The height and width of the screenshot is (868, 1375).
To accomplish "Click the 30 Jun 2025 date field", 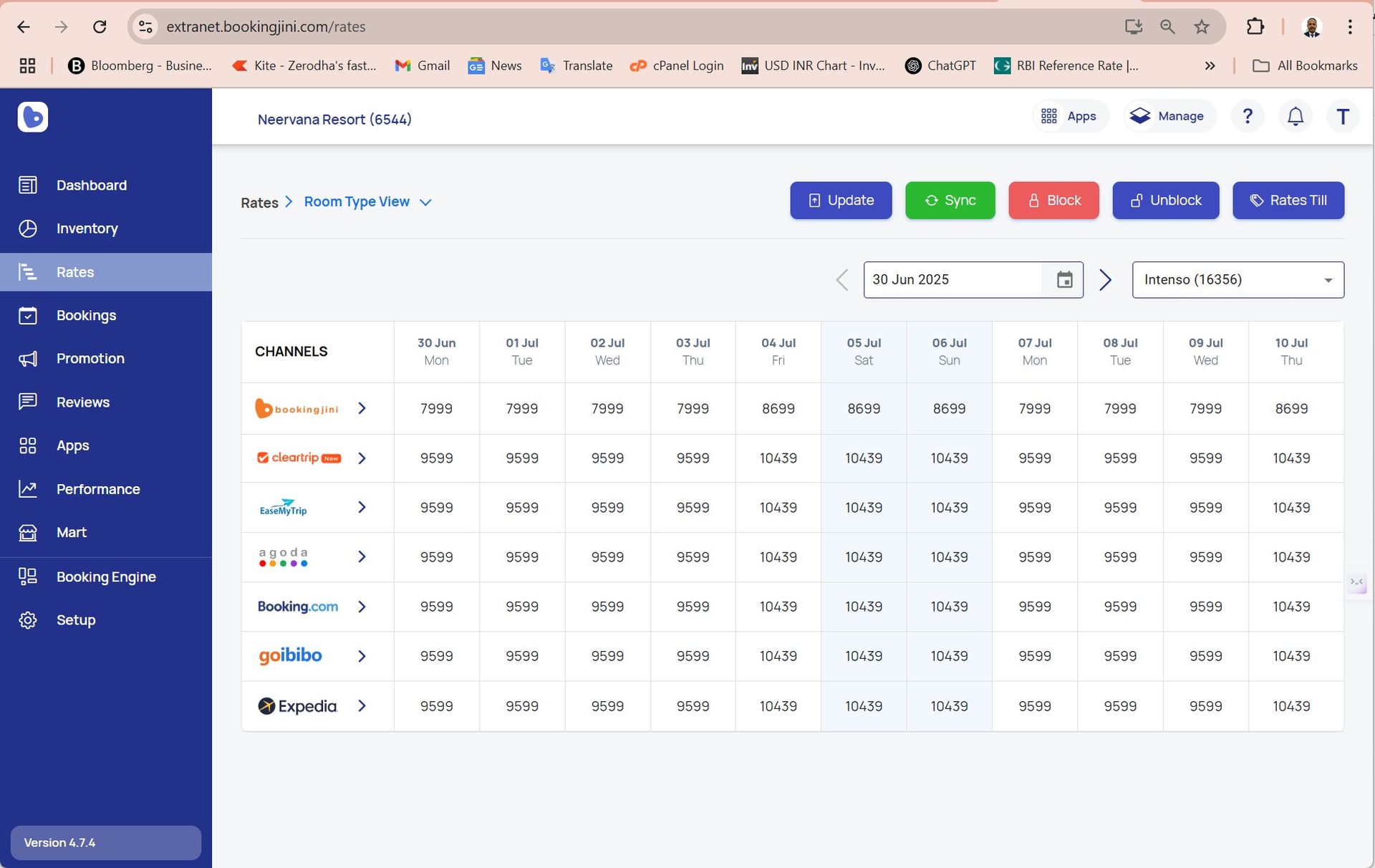I will 951,280.
